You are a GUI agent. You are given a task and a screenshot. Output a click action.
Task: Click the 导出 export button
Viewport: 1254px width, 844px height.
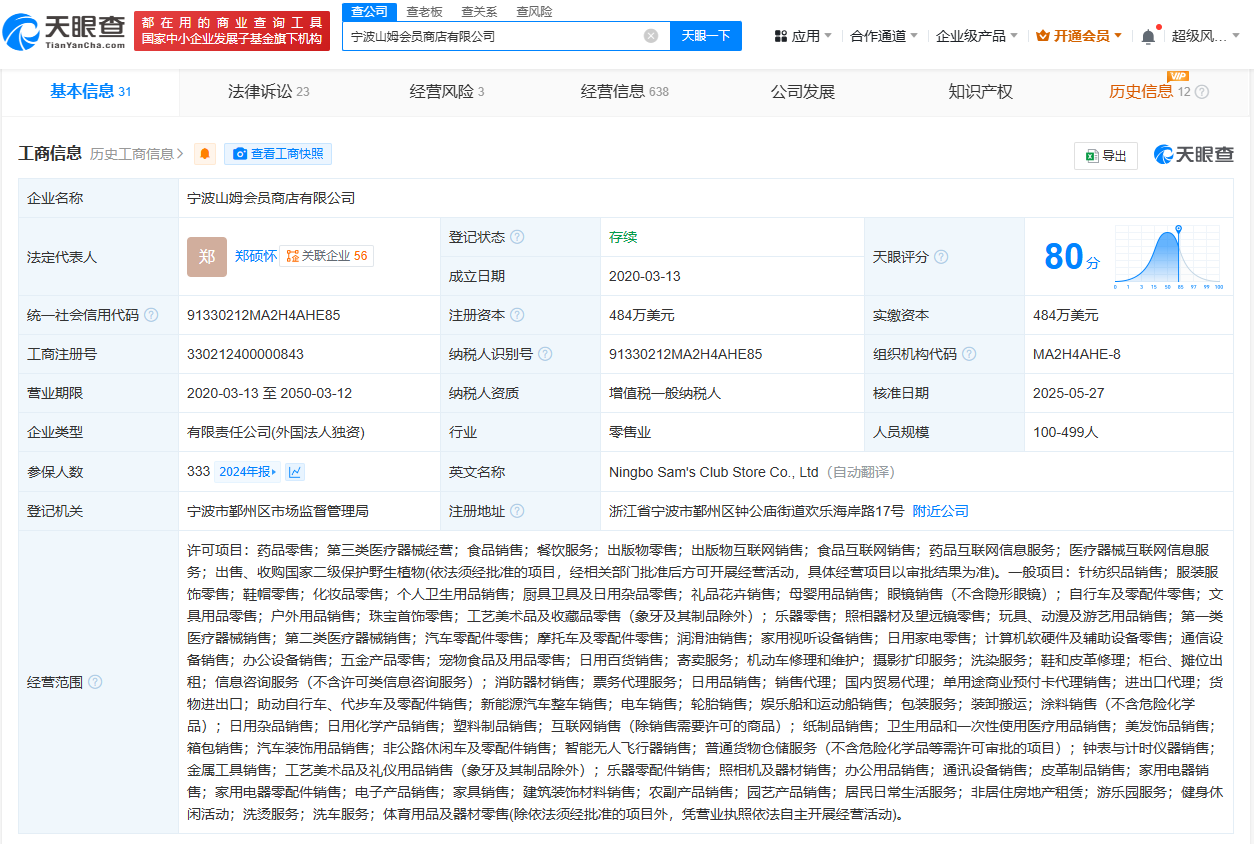(1105, 155)
